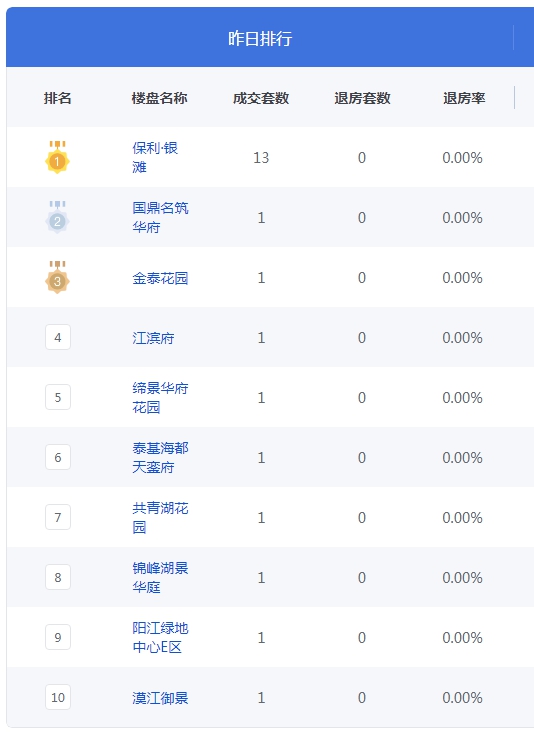Click the silver rank 2 medal icon

pyautogui.click(x=58, y=218)
